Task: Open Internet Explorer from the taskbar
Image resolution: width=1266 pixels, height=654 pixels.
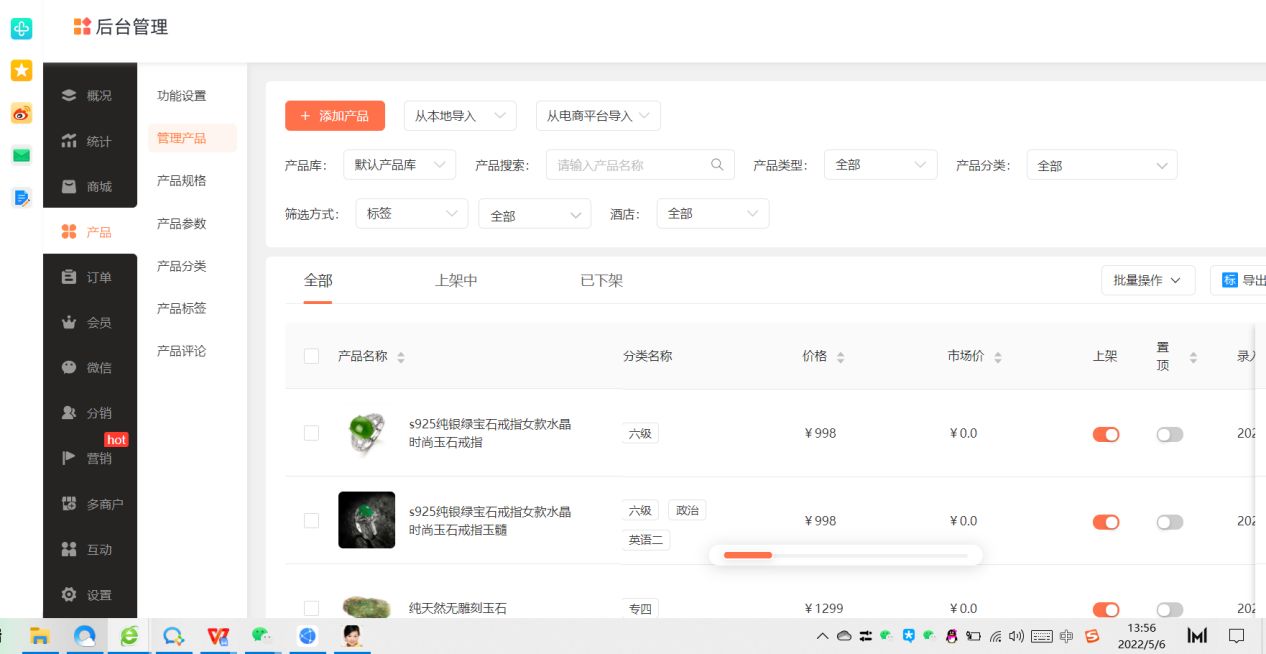Action: click(129, 635)
